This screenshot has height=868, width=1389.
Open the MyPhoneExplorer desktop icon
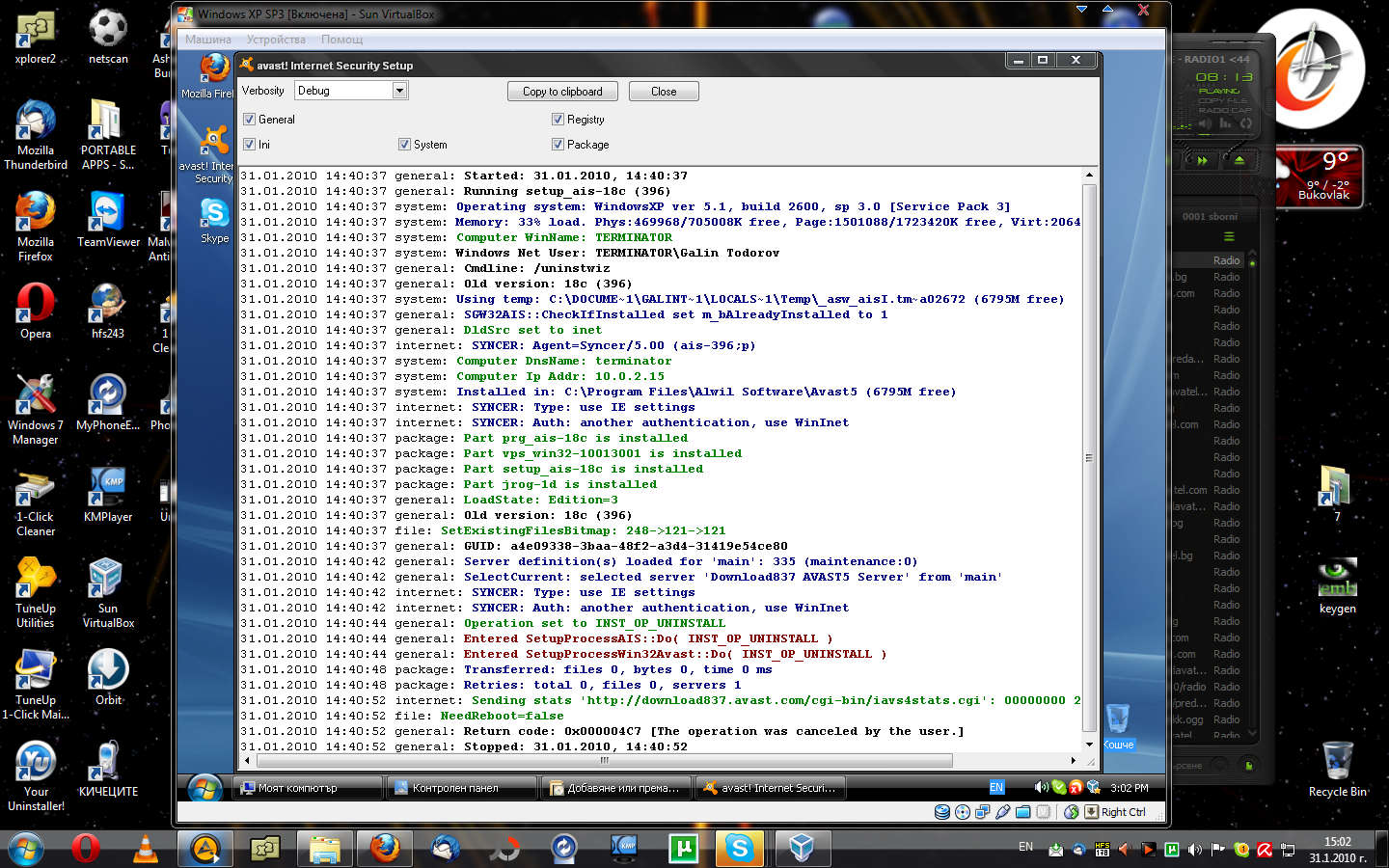pyautogui.click(x=108, y=403)
